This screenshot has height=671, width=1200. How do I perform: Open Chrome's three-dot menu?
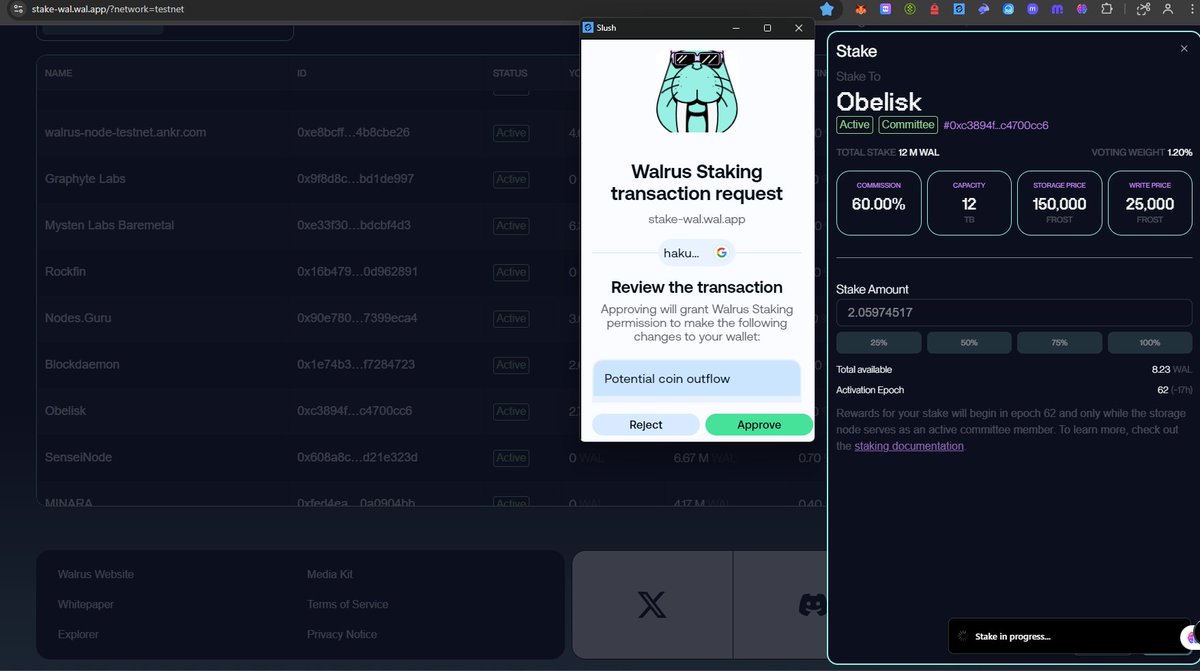(x=1192, y=9)
